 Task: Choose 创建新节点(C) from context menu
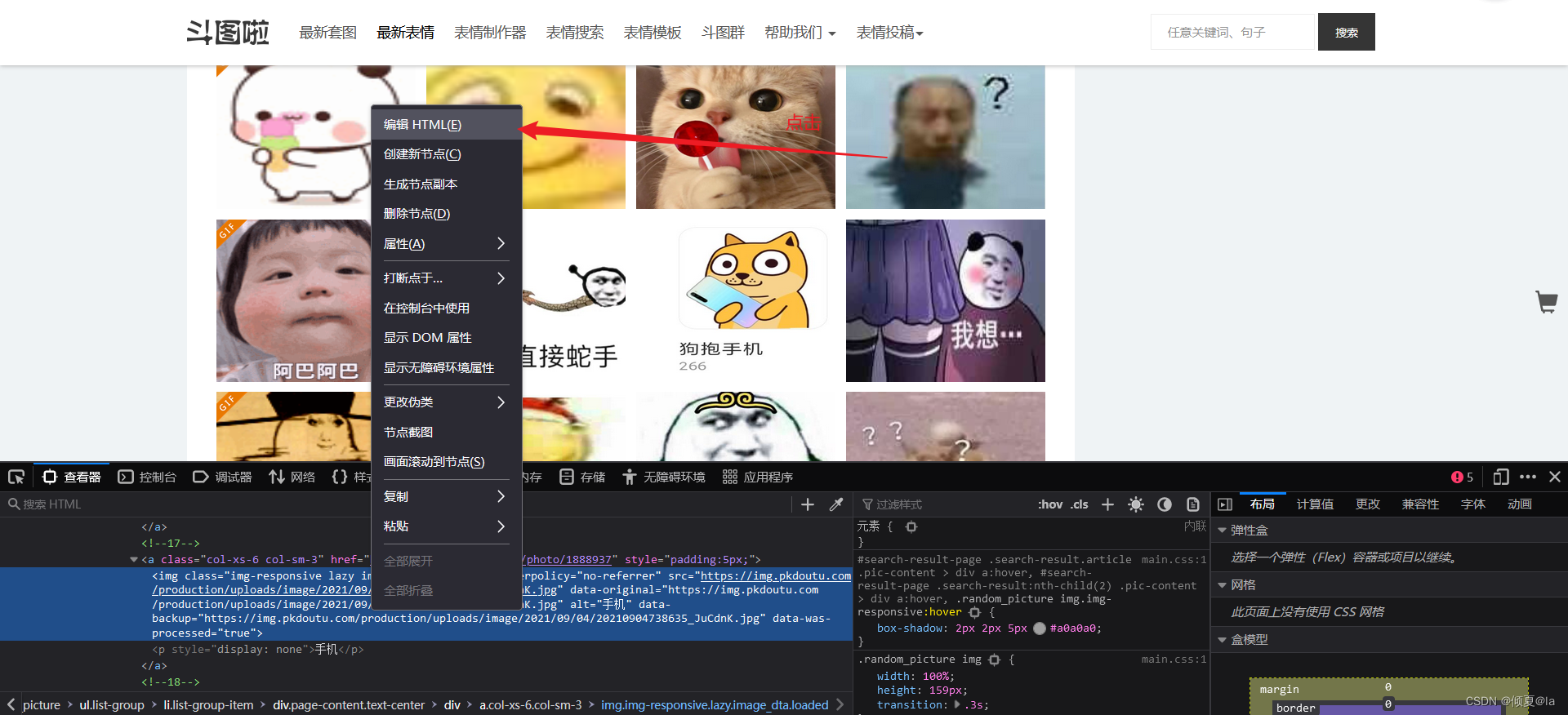pyautogui.click(x=447, y=154)
